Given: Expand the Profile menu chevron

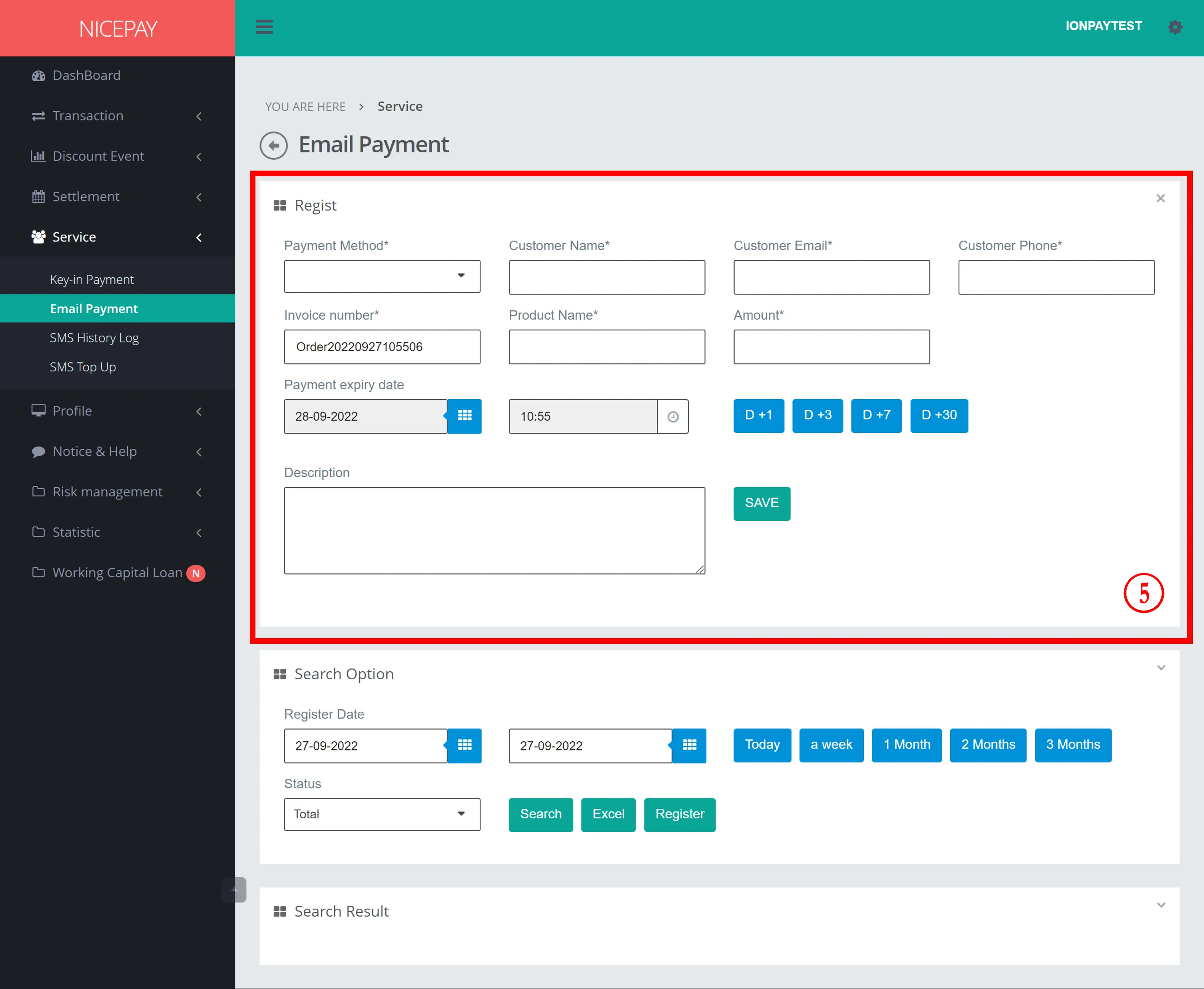Looking at the screenshot, I should pyautogui.click(x=199, y=411).
